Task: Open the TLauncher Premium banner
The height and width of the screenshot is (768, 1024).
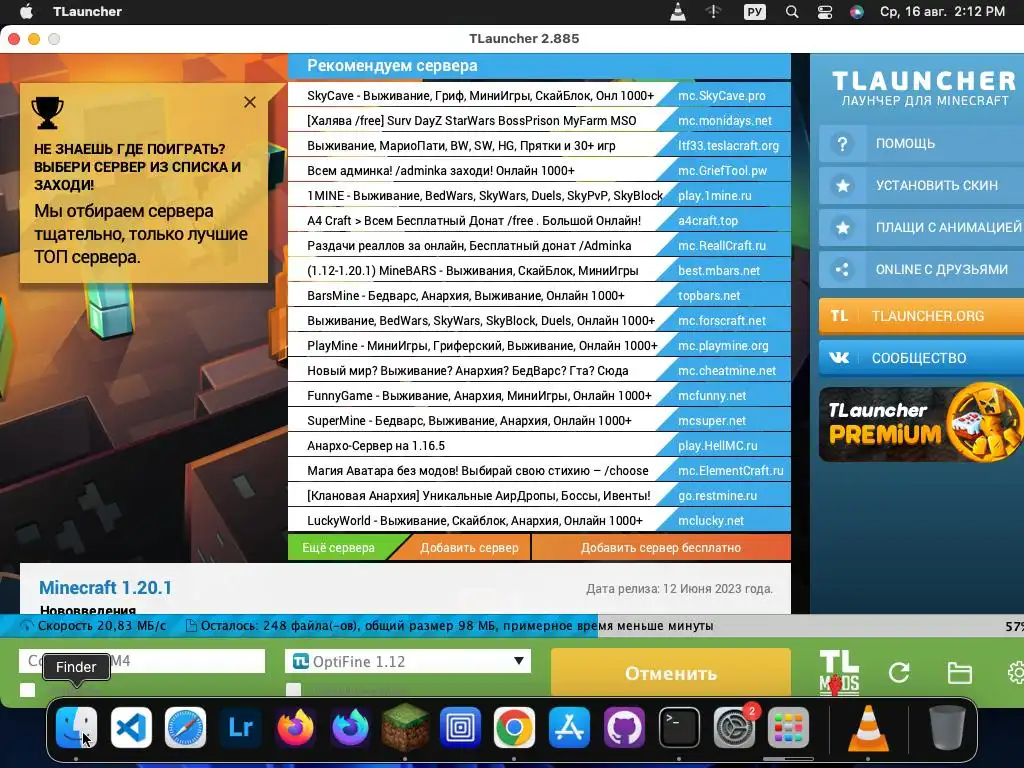Action: point(921,424)
